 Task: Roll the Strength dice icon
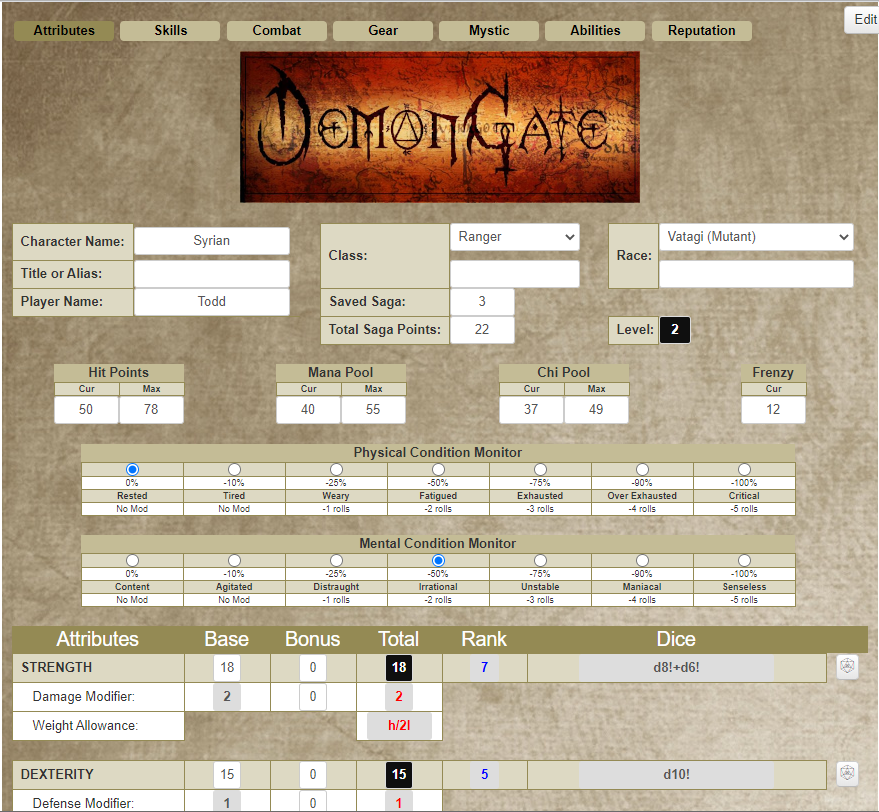pyautogui.click(x=847, y=667)
